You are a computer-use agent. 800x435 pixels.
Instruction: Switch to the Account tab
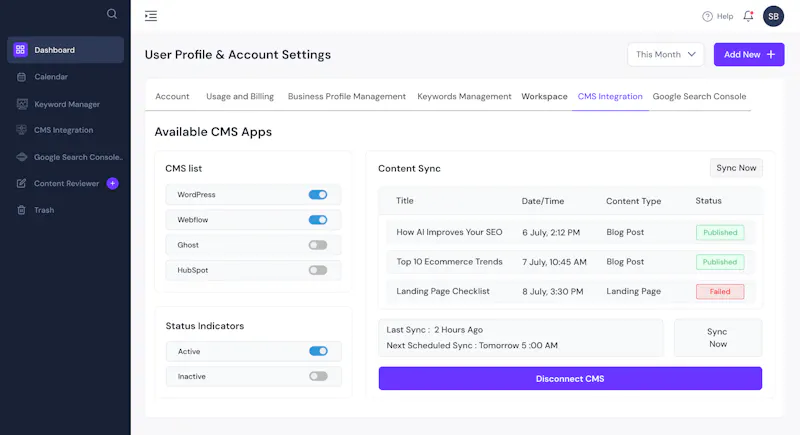coord(172,96)
